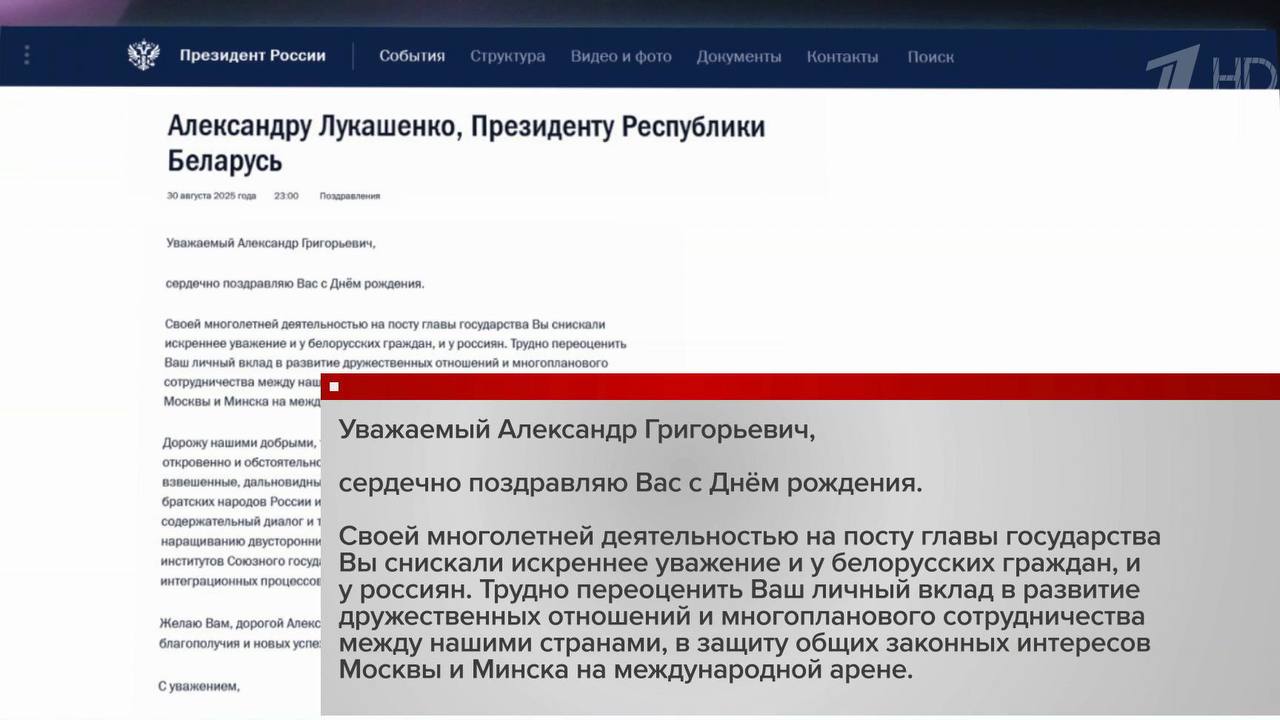Open the three-dot side menu icon
This screenshot has height=720, width=1280.
point(27,55)
